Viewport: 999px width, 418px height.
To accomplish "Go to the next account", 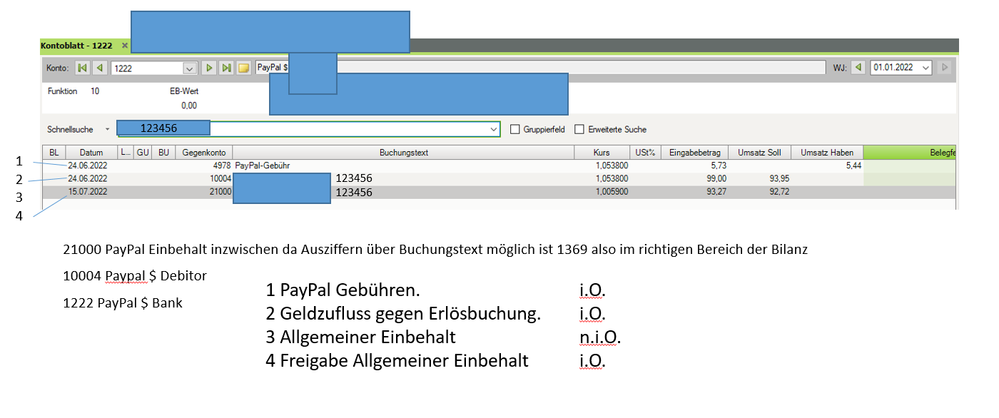I will pos(209,68).
